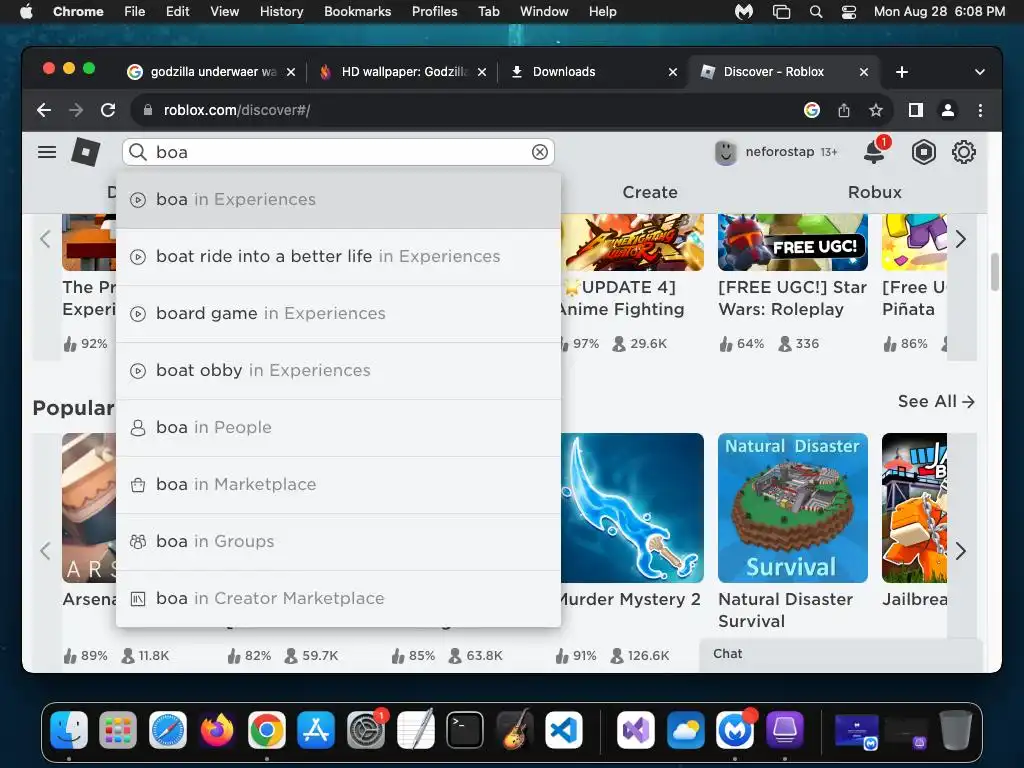1024x768 pixels.
Task: Toggle Chrome's side panel icon
Action: pyautogui.click(x=916, y=110)
